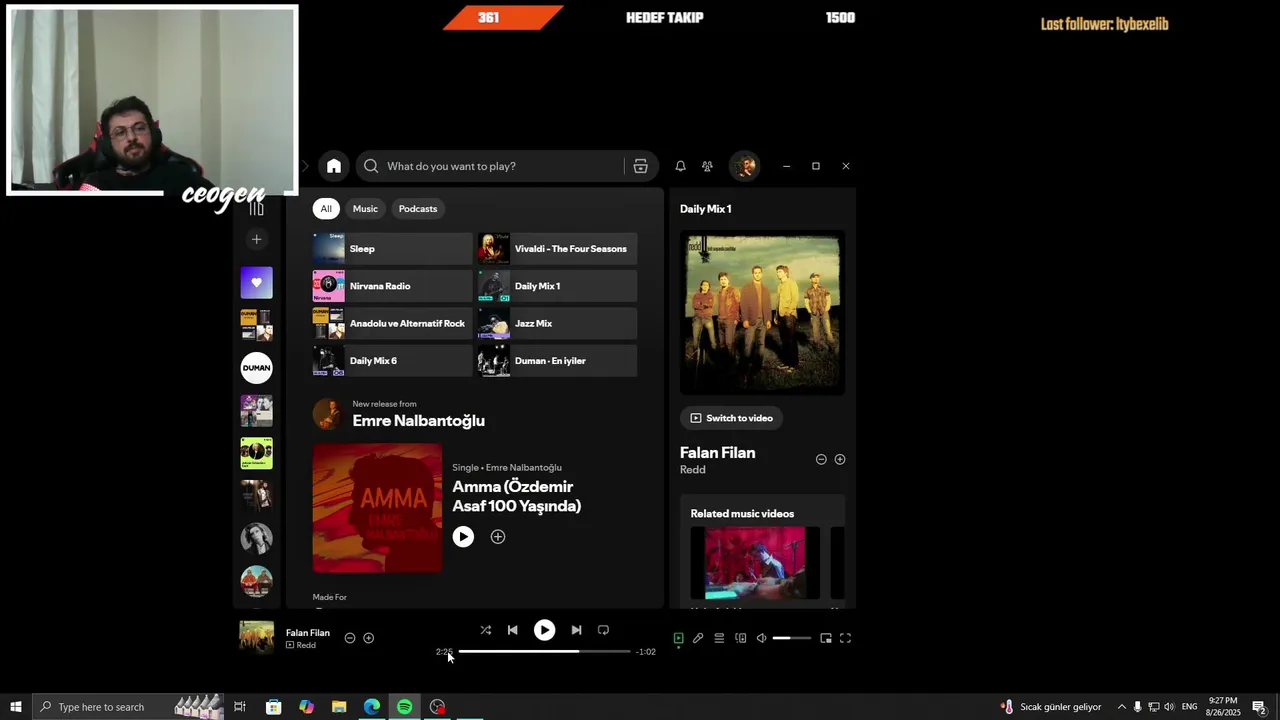Viewport: 1280px width, 720px height.
Task: Show hidden system tray icons
Action: 1121,707
